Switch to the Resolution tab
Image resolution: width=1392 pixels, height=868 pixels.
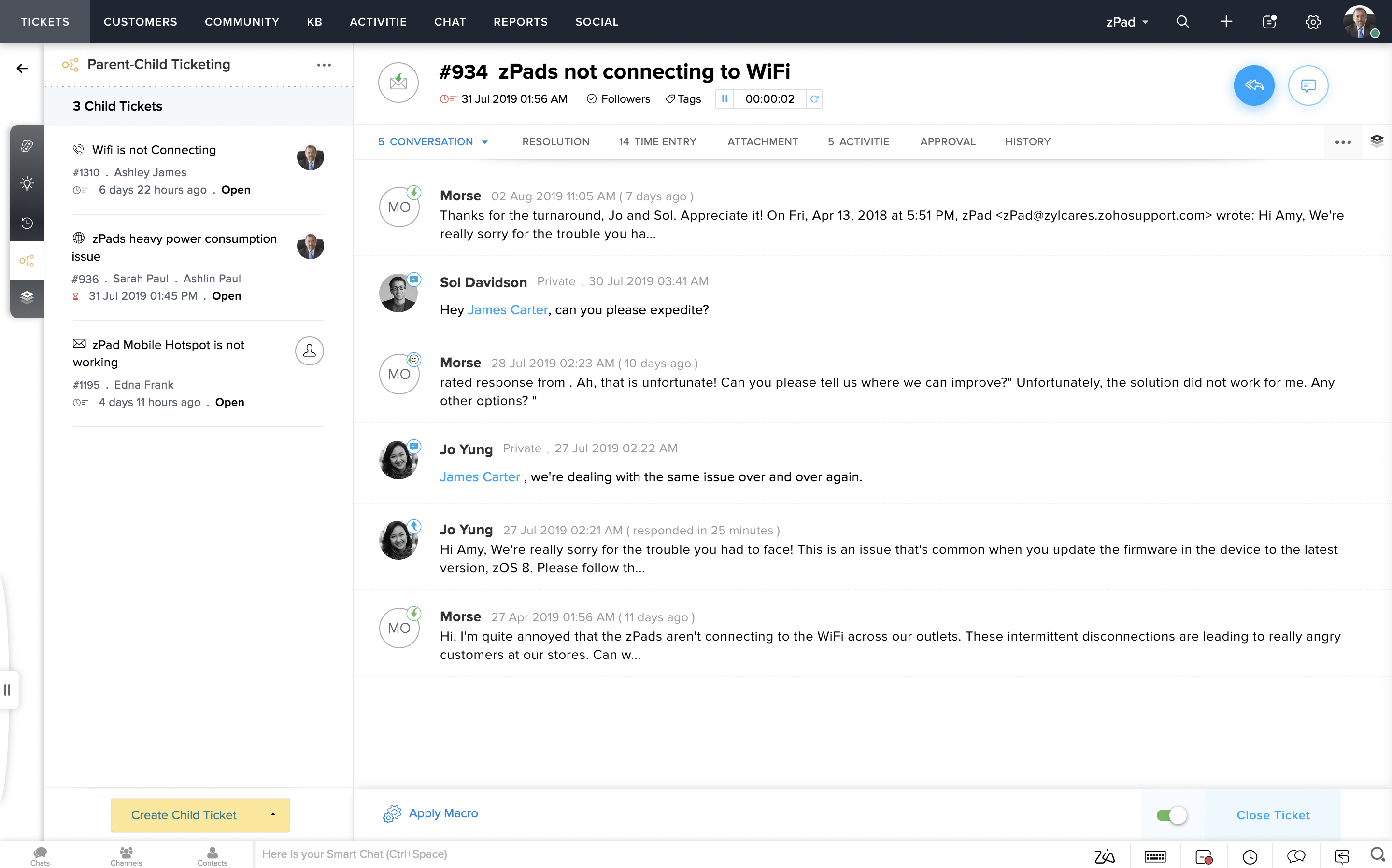coord(555,142)
